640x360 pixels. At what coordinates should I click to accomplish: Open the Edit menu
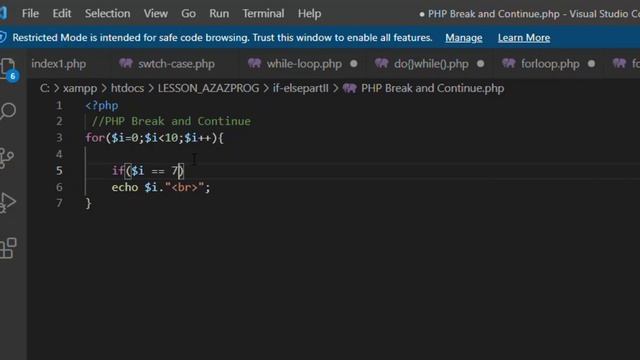(62, 13)
